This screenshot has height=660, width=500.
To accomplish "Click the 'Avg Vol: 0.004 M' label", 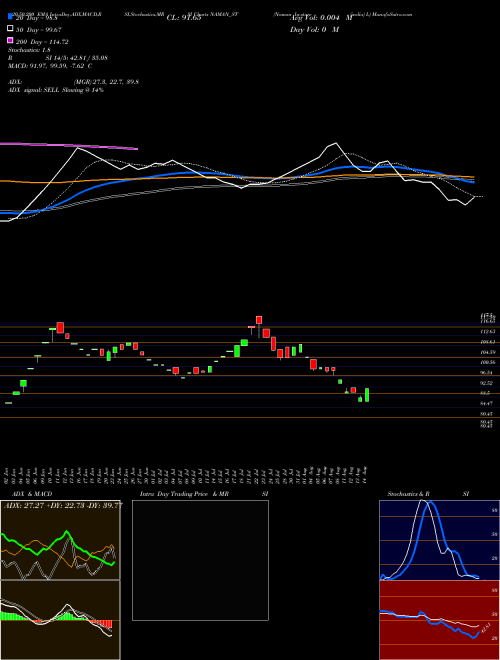I will (321, 18).
